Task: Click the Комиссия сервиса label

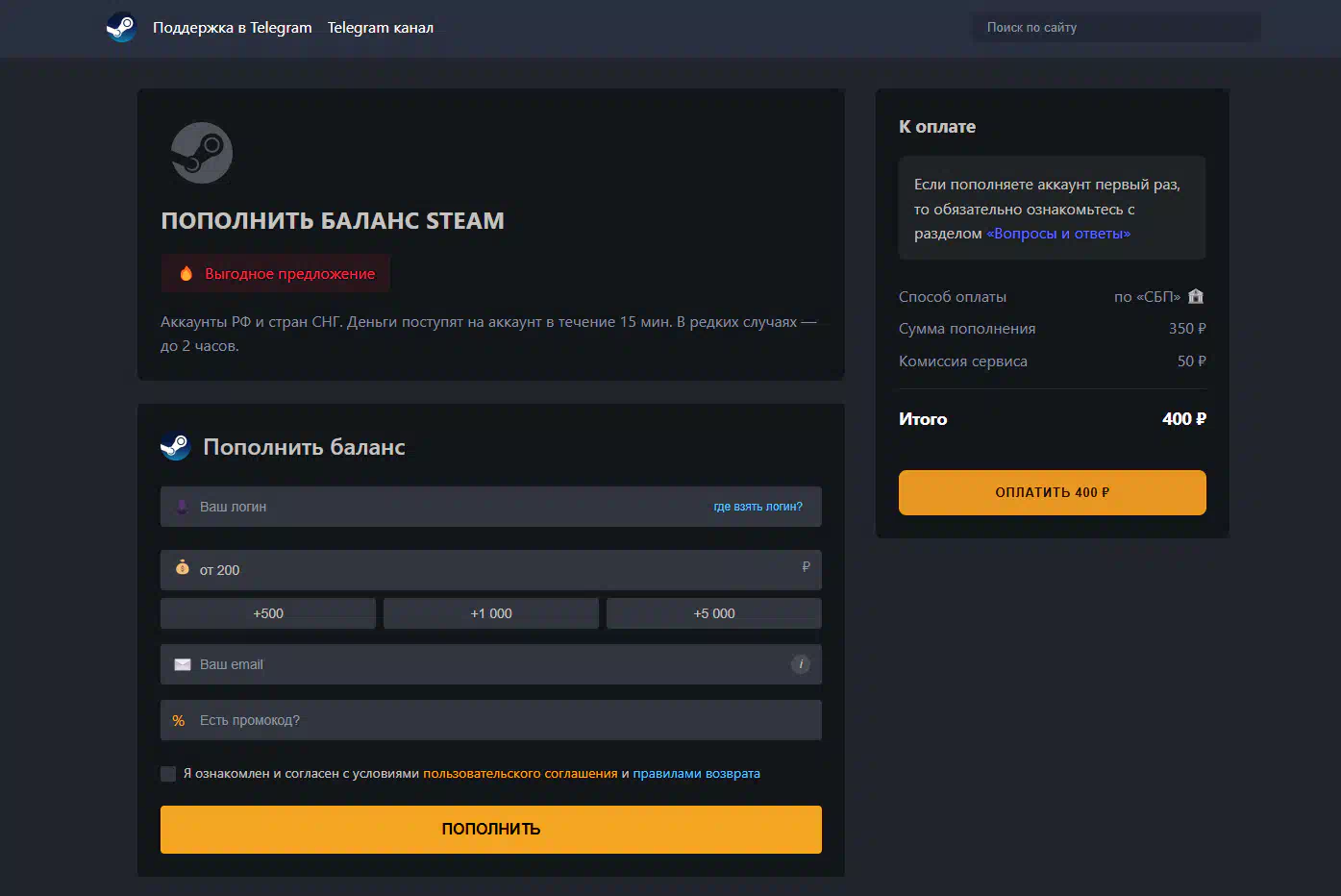Action: coord(963,361)
